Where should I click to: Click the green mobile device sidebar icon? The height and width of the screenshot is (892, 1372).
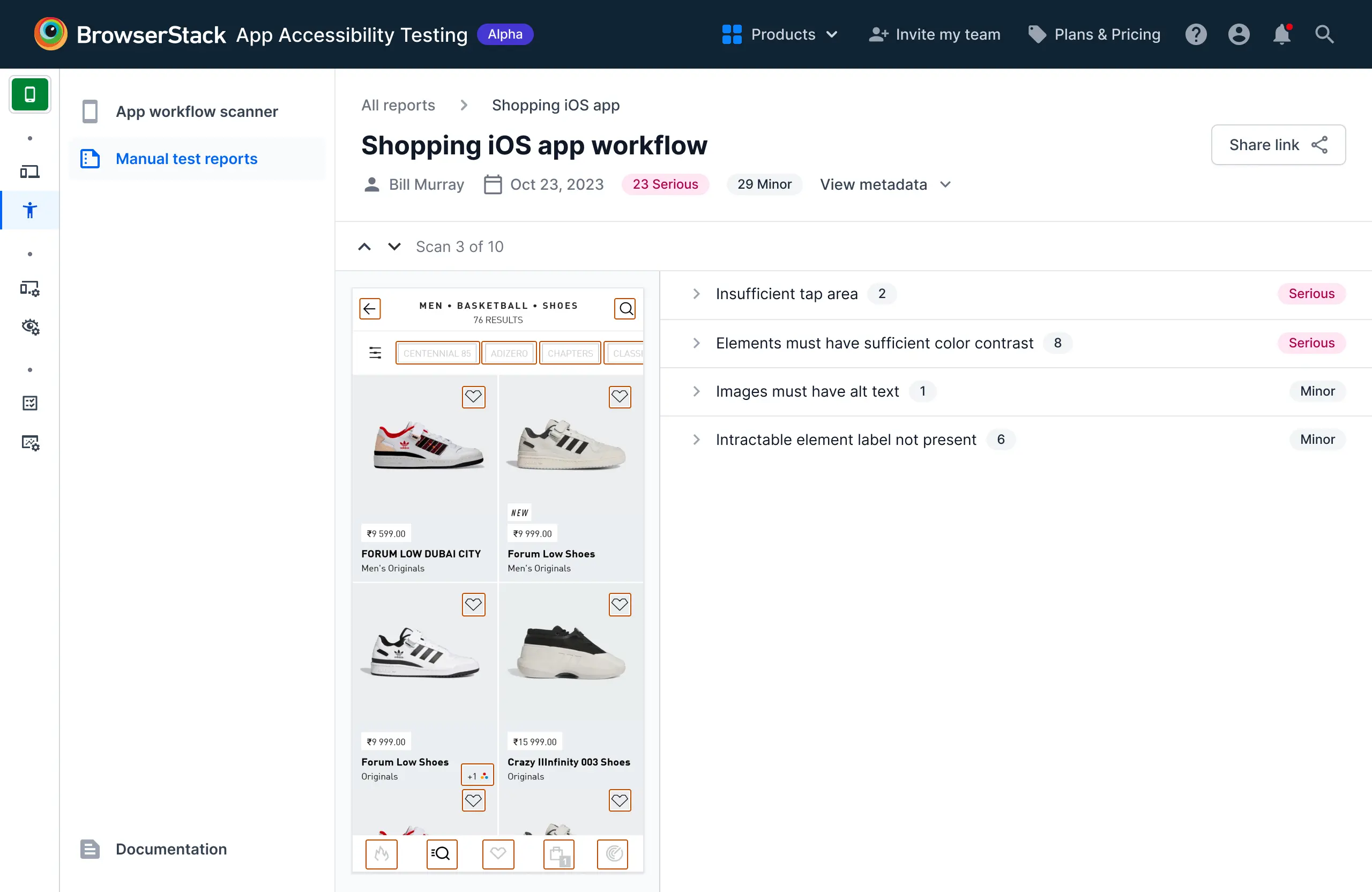[30, 94]
